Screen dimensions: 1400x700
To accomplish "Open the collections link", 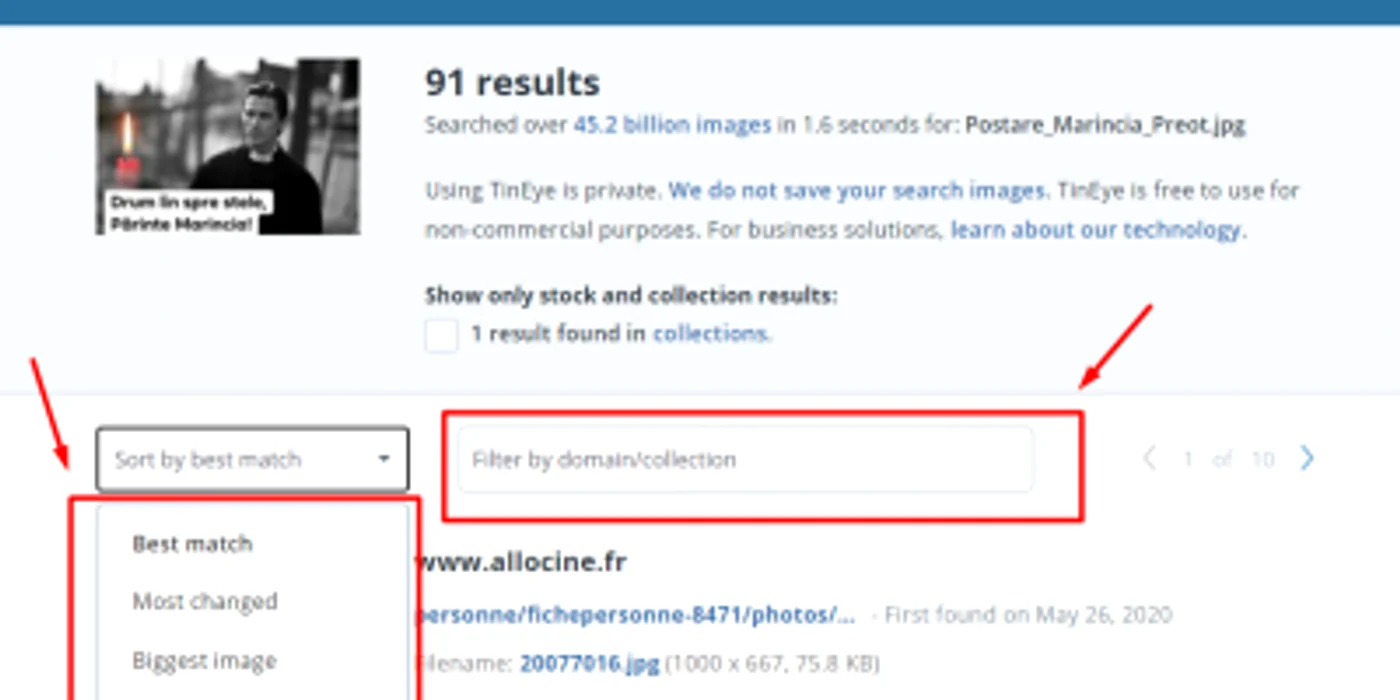I will click(711, 334).
